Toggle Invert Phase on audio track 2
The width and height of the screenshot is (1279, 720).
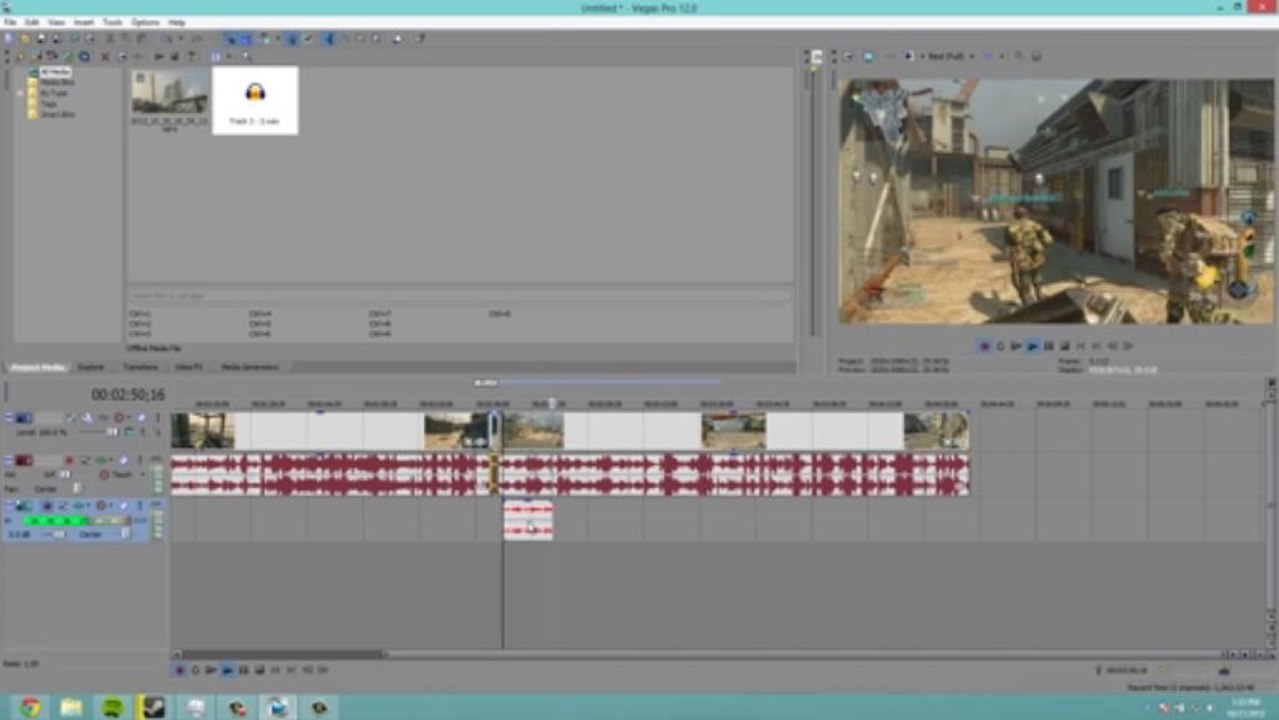click(x=85, y=460)
